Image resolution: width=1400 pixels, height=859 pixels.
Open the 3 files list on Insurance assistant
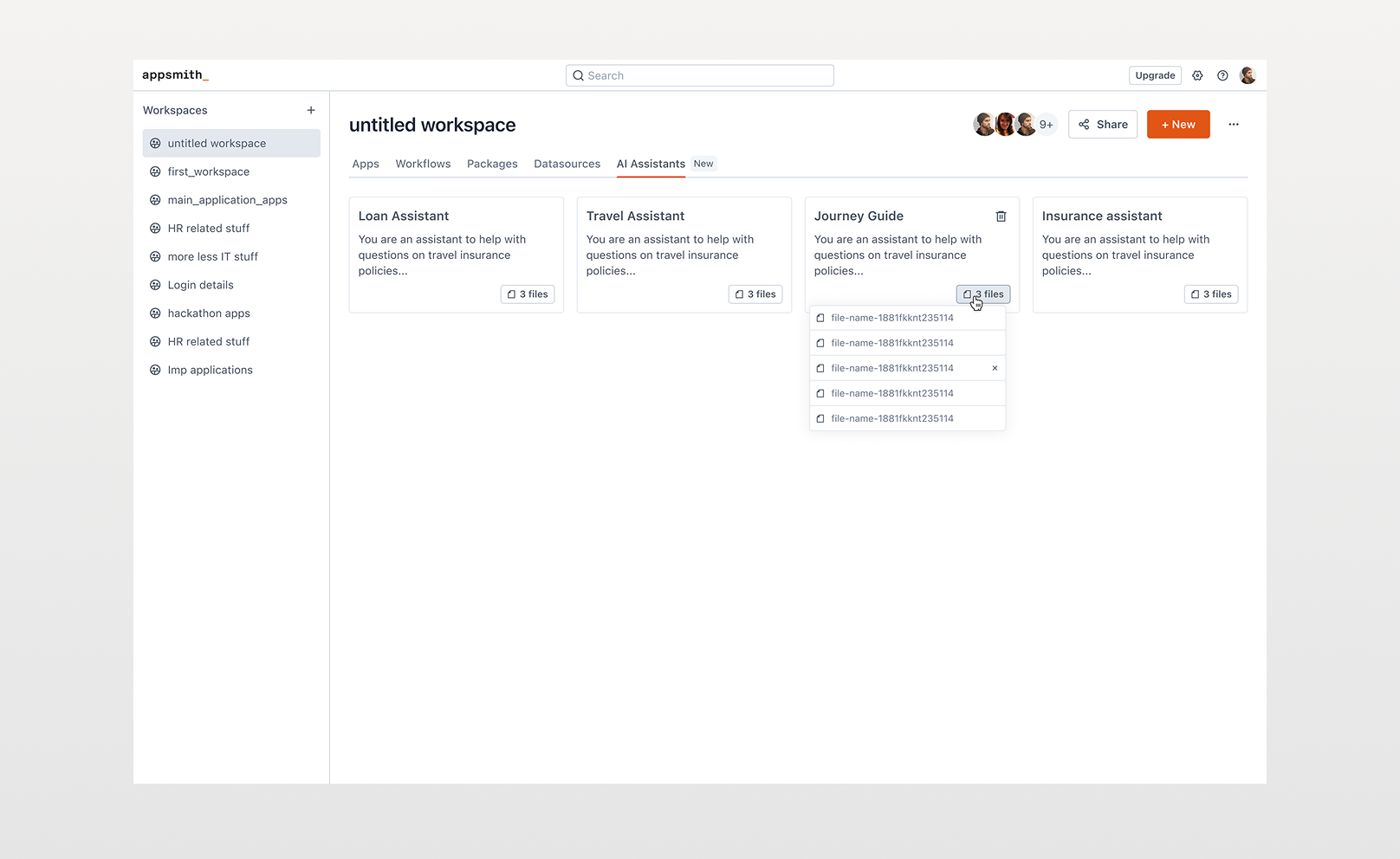coord(1211,294)
